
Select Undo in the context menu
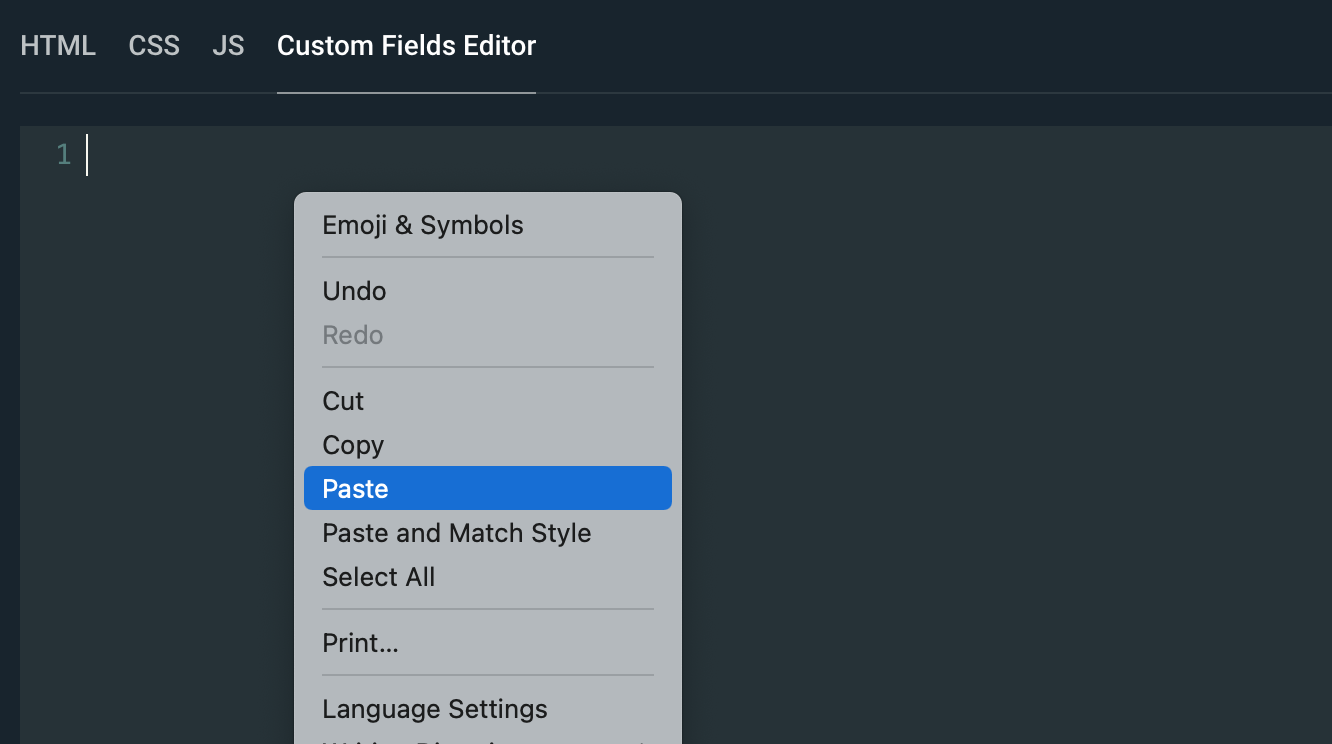tap(354, 291)
